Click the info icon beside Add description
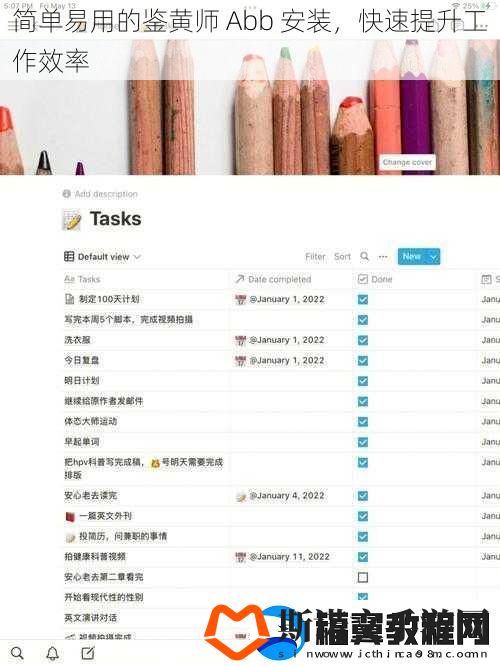 [66, 194]
